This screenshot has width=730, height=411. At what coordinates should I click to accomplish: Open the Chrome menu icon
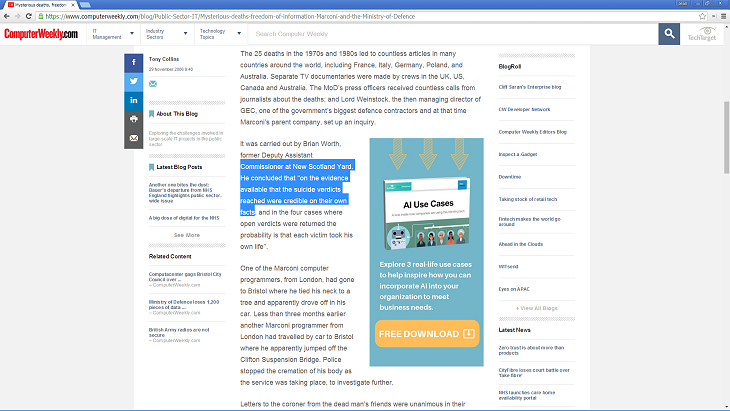click(723, 16)
